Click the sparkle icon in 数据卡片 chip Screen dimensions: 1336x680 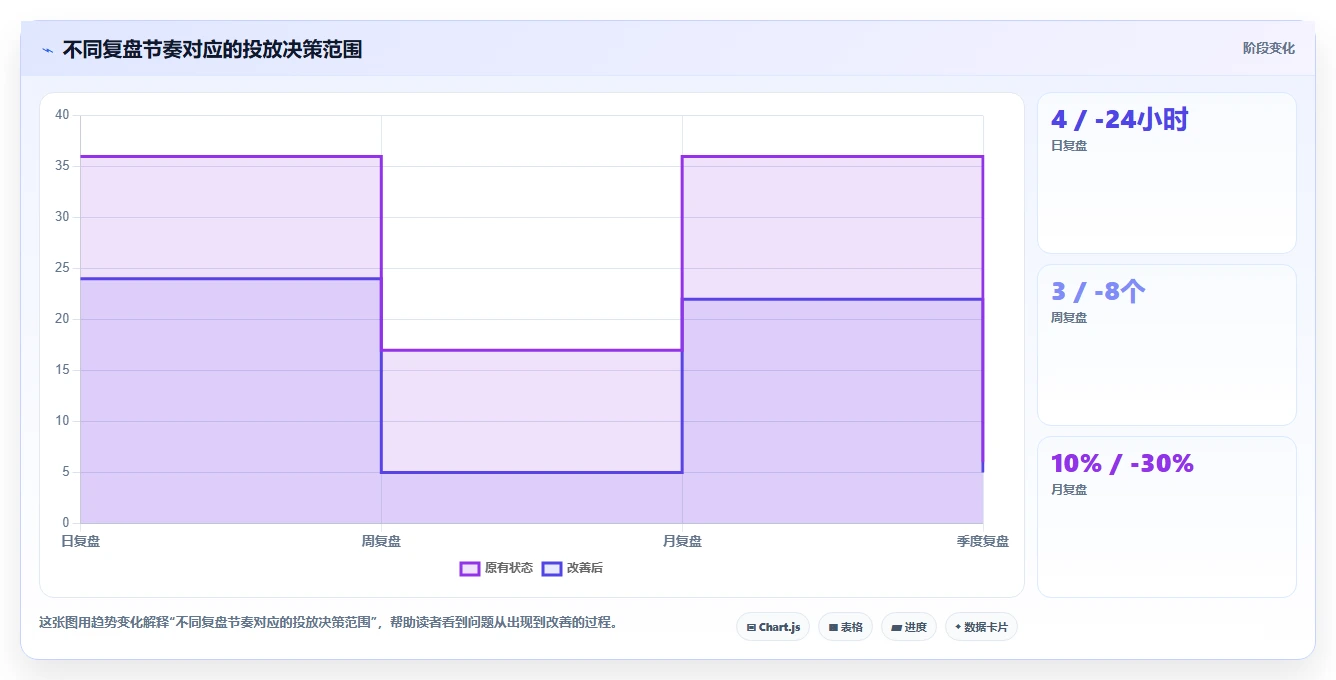pyautogui.click(x=958, y=627)
